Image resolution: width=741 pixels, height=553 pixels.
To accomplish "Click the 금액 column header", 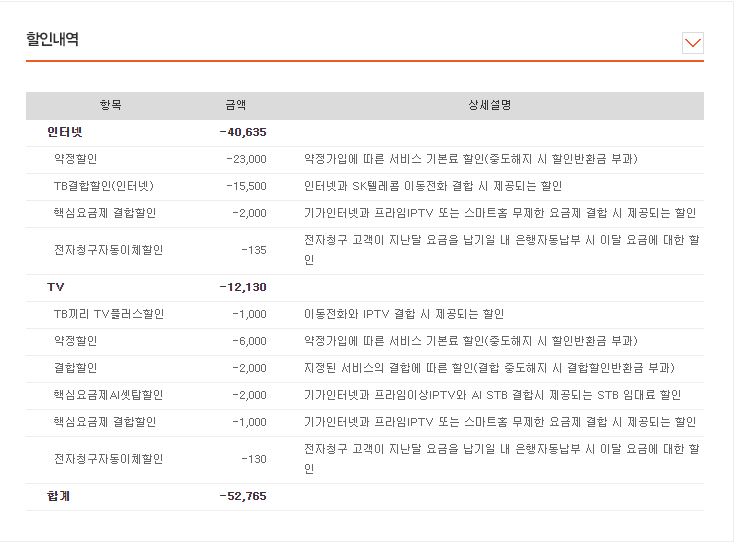I will tap(235, 105).
